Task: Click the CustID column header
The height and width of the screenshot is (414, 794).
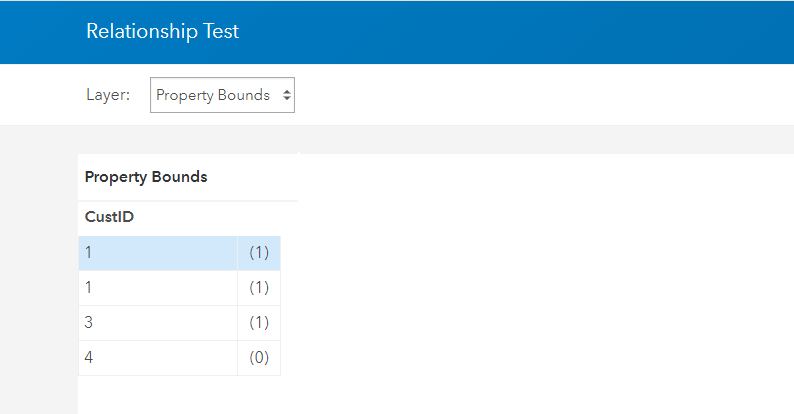Action: (108, 216)
